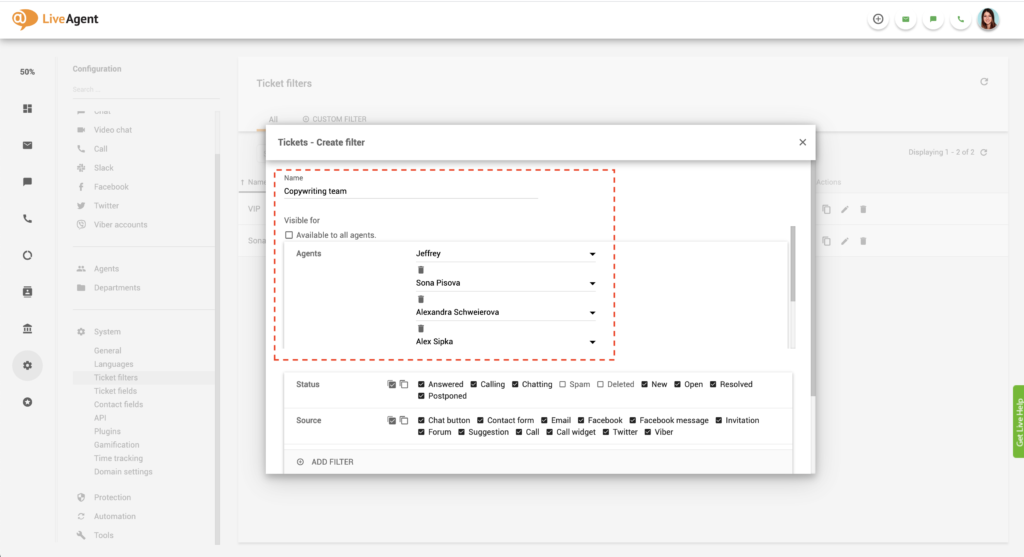Delete the Jeffrey agent with trash icon
The width and height of the screenshot is (1024, 557).
tap(421, 270)
